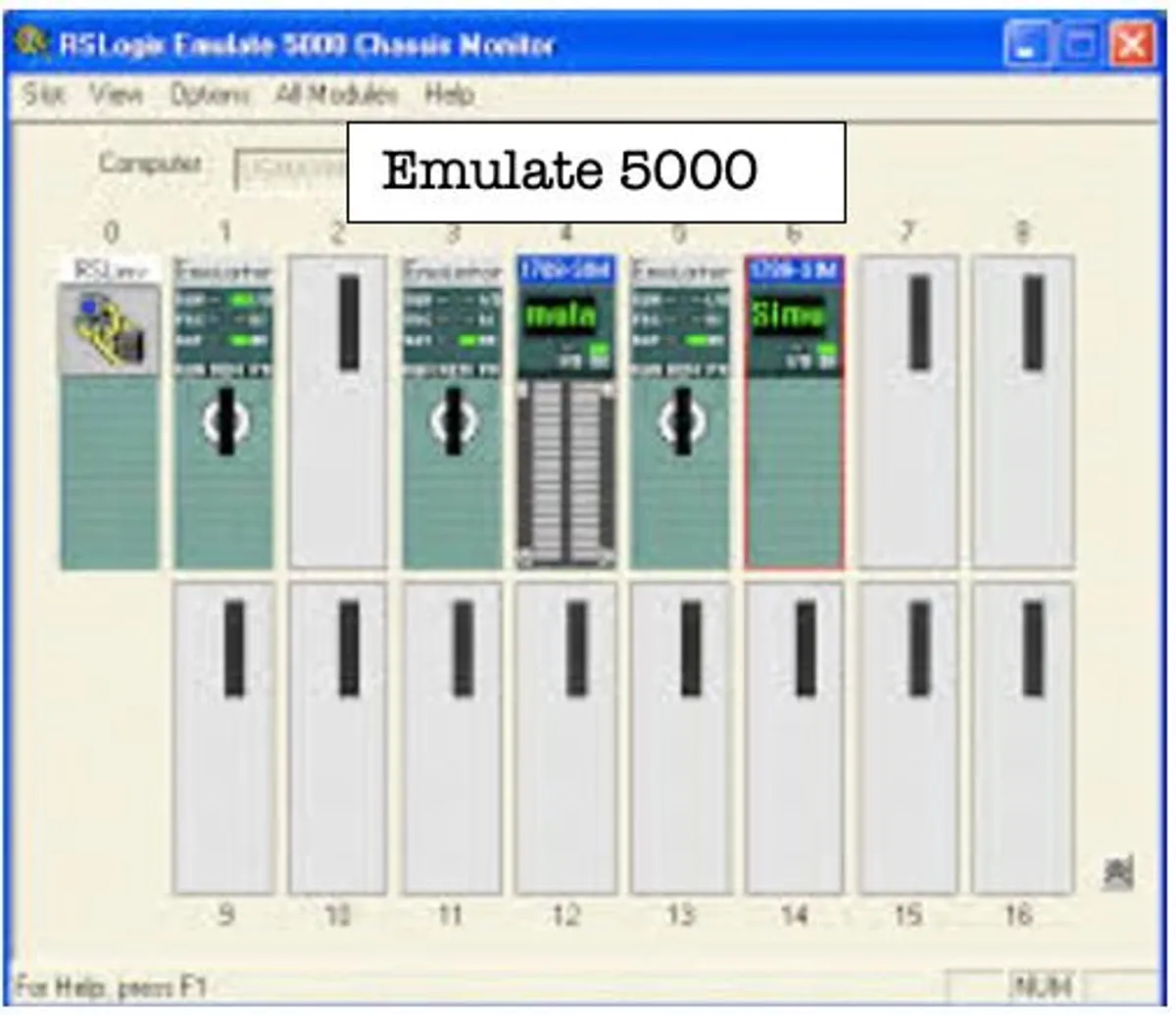1176x1015 pixels.
Task: Click the 'For Help, press F1' status text
Action: coord(112,987)
